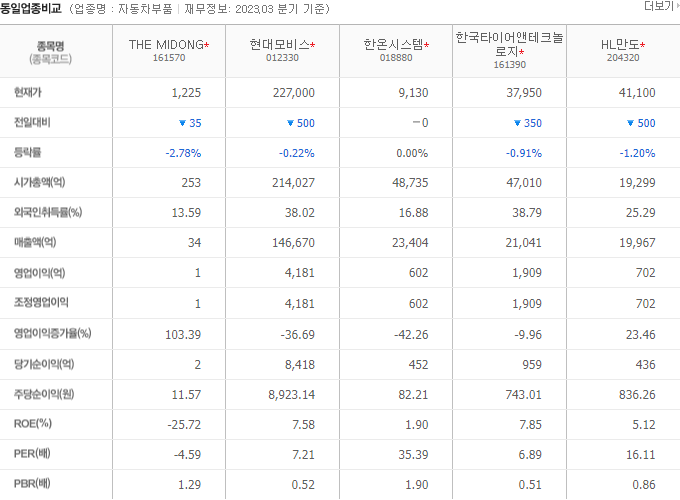Select HL만도 current price 41,100

637,93
